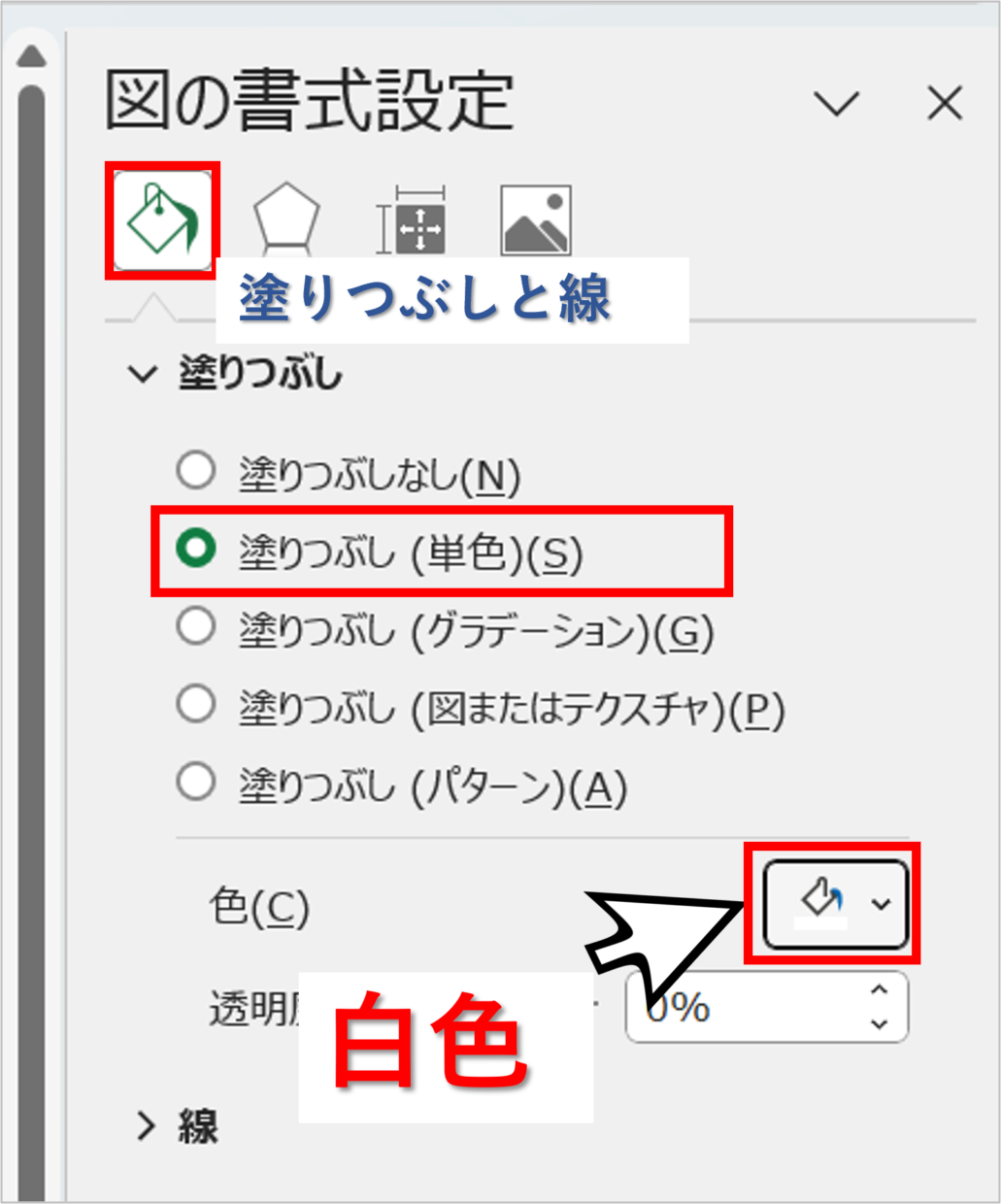Open the Size & Properties icon tab
Image resolution: width=1001 pixels, height=1204 pixels.
coord(411,220)
